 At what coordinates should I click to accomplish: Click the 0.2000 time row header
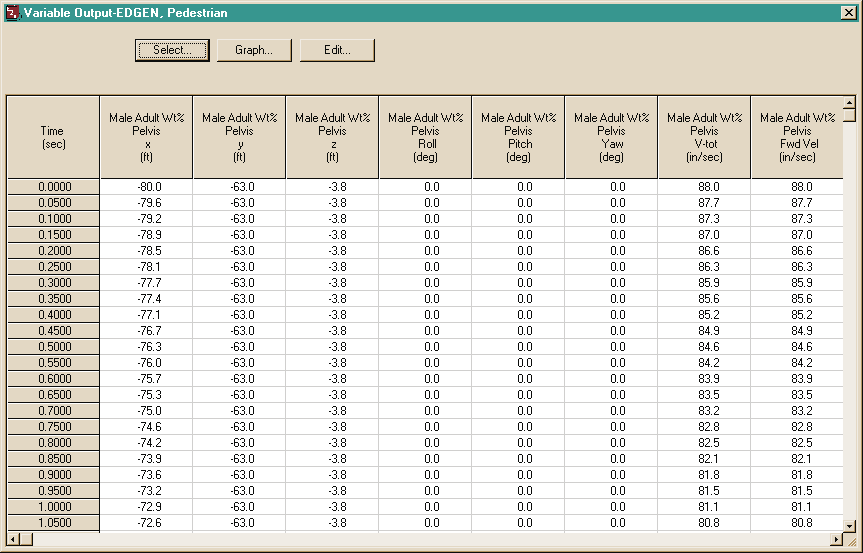click(53, 251)
